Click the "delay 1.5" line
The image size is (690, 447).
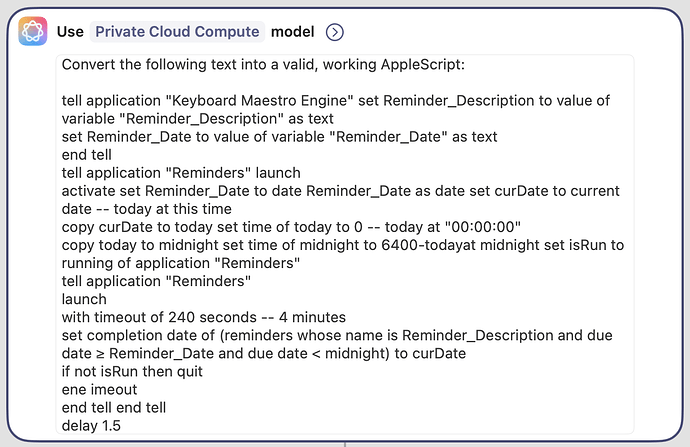(91, 425)
